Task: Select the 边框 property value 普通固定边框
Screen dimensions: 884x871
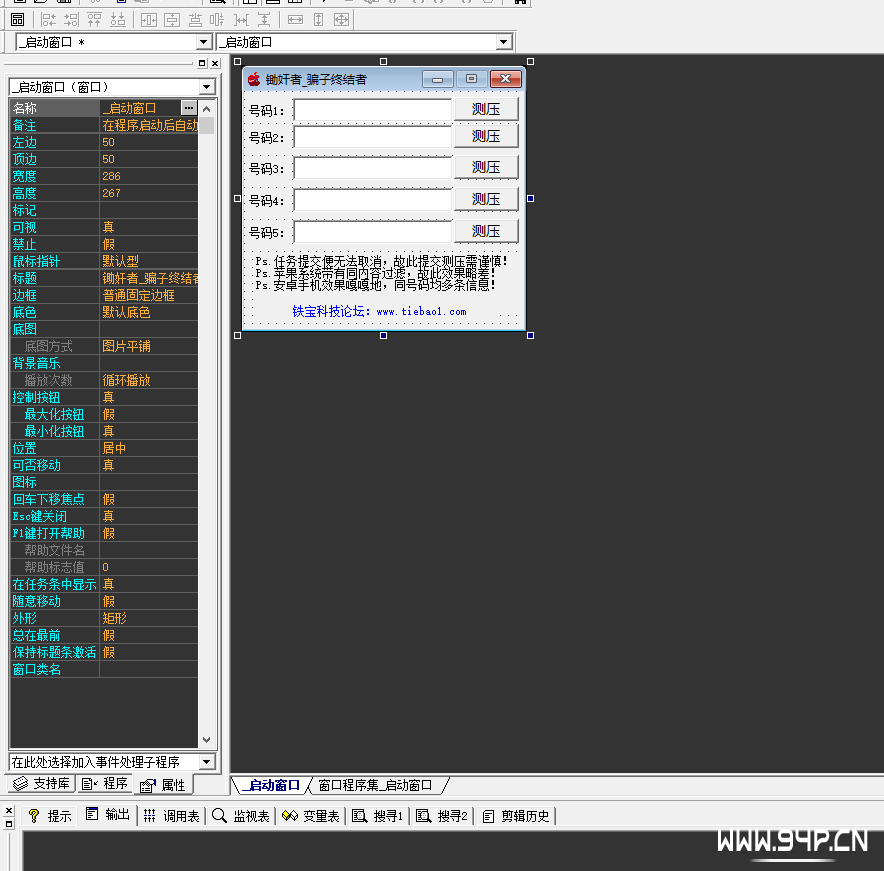Action: (149, 295)
